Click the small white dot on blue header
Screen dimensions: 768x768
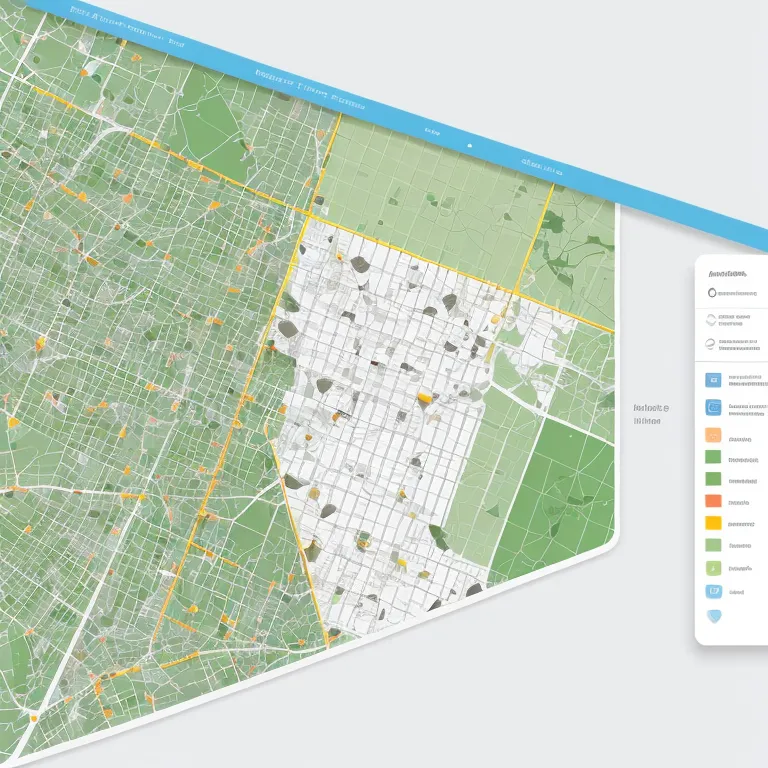[x=468, y=145]
